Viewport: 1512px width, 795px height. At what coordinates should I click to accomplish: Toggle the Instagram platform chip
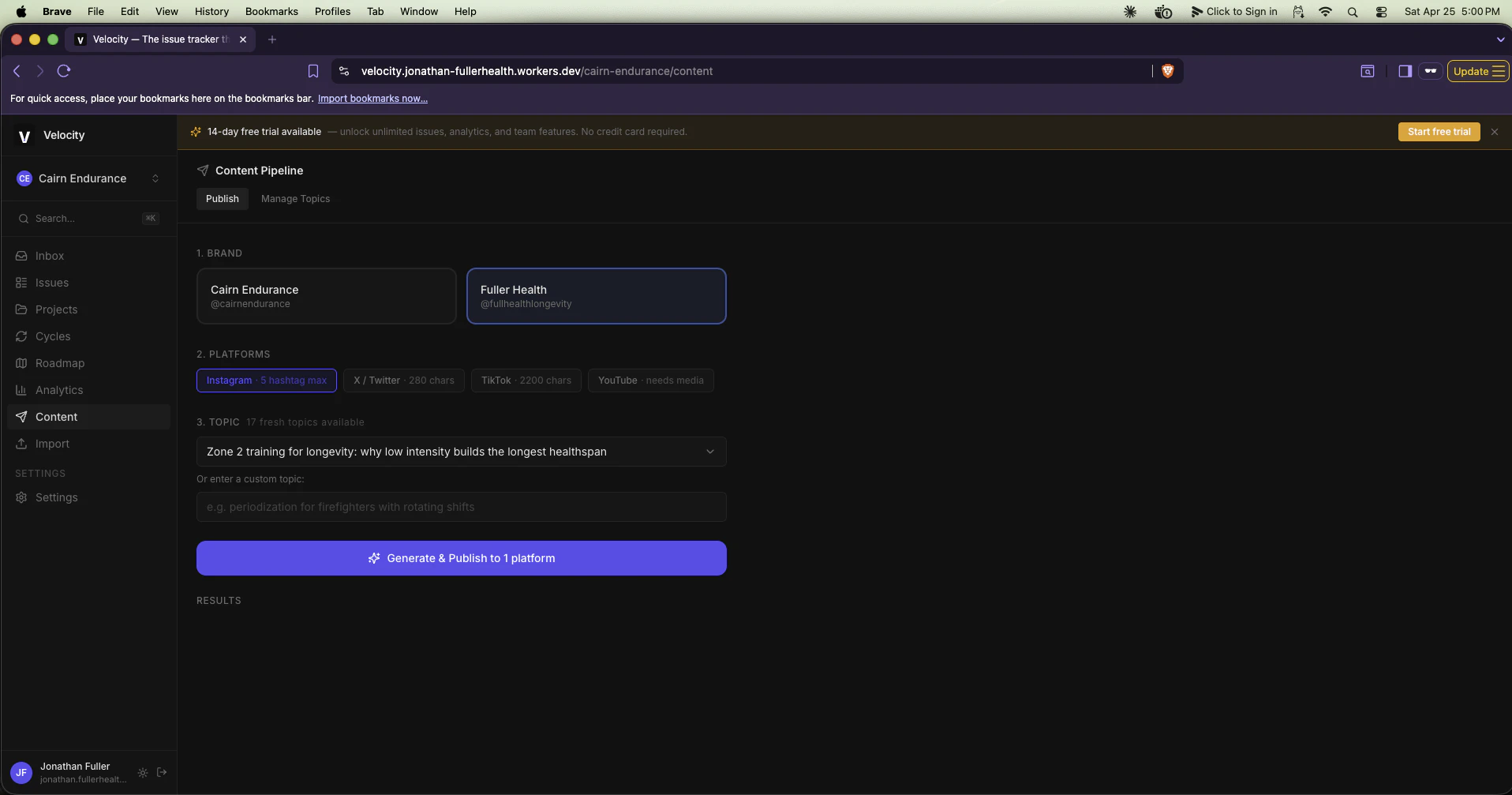(x=267, y=381)
